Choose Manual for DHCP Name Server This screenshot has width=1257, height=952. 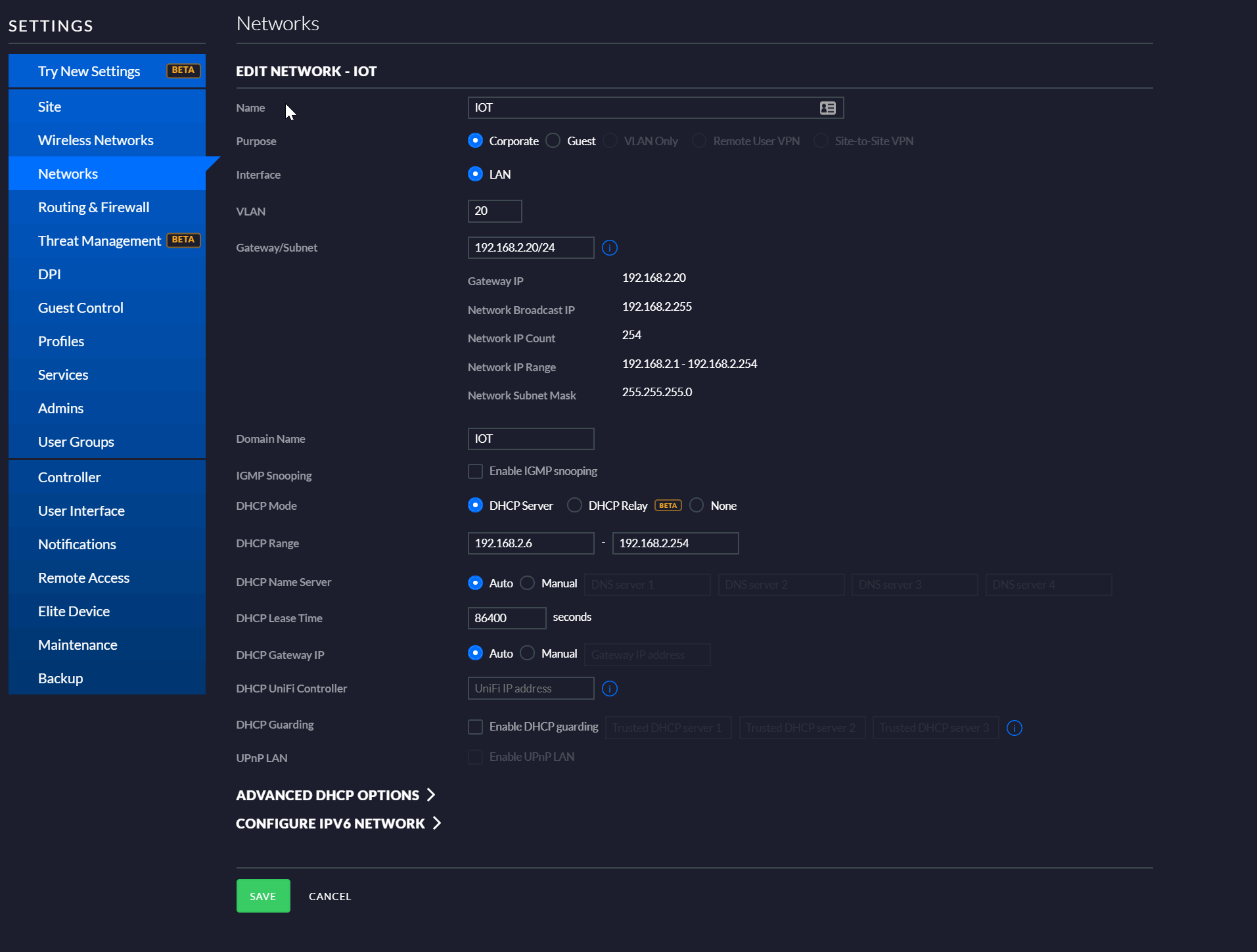pos(527,583)
